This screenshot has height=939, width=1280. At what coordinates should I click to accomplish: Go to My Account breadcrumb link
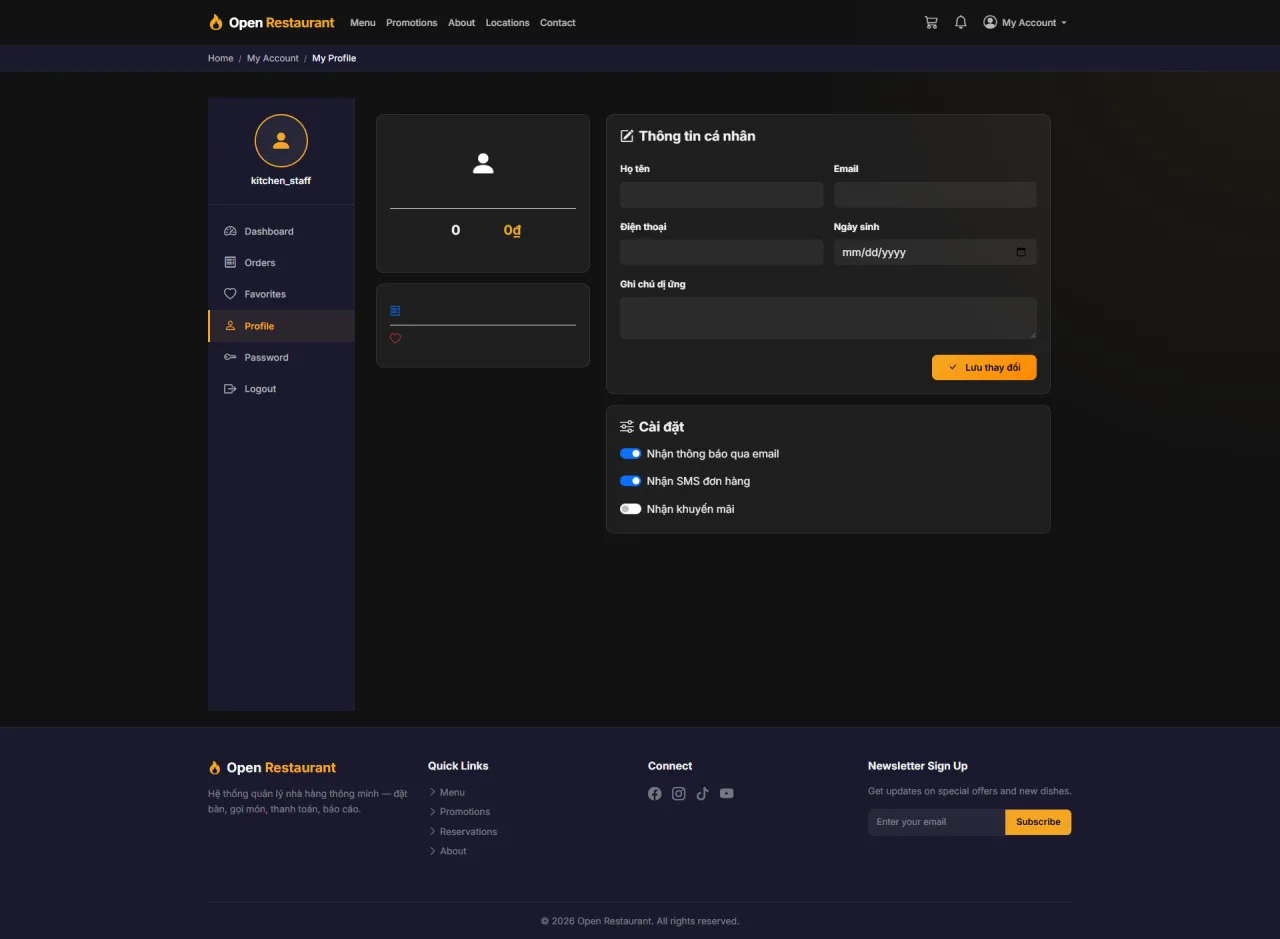coord(273,58)
